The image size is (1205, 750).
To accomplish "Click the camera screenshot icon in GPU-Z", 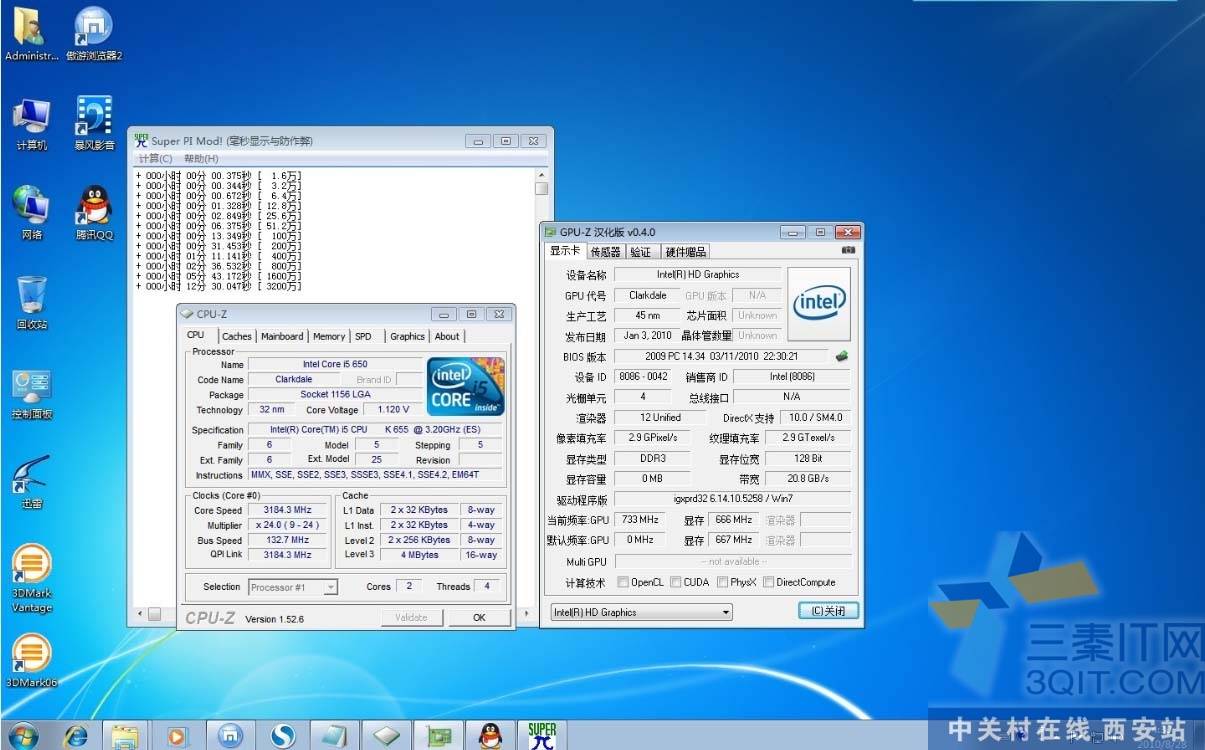I will (x=849, y=250).
